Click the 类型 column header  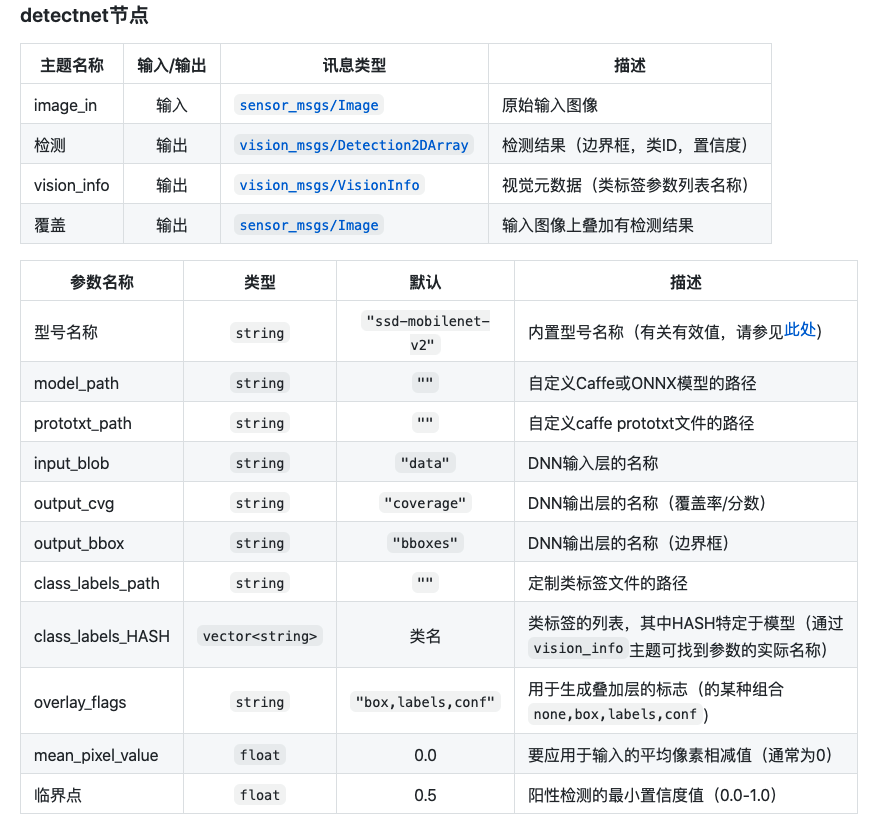tap(260, 282)
